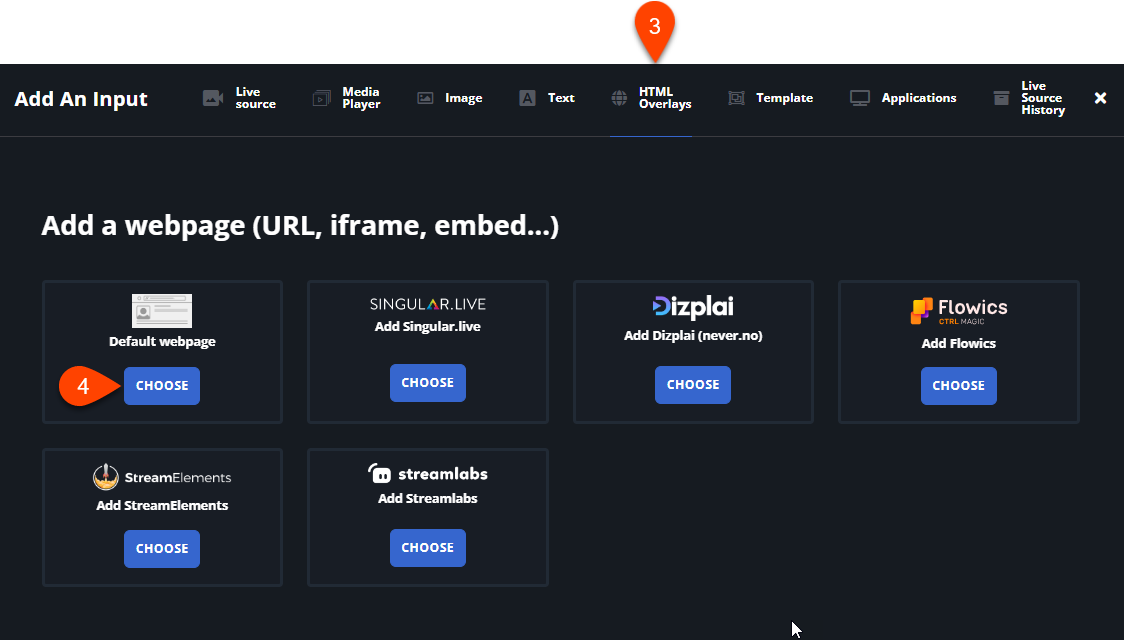Close the Add An Input dialog
The height and width of the screenshot is (640, 1124).
pyautogui.click(x=1100, y=98)
